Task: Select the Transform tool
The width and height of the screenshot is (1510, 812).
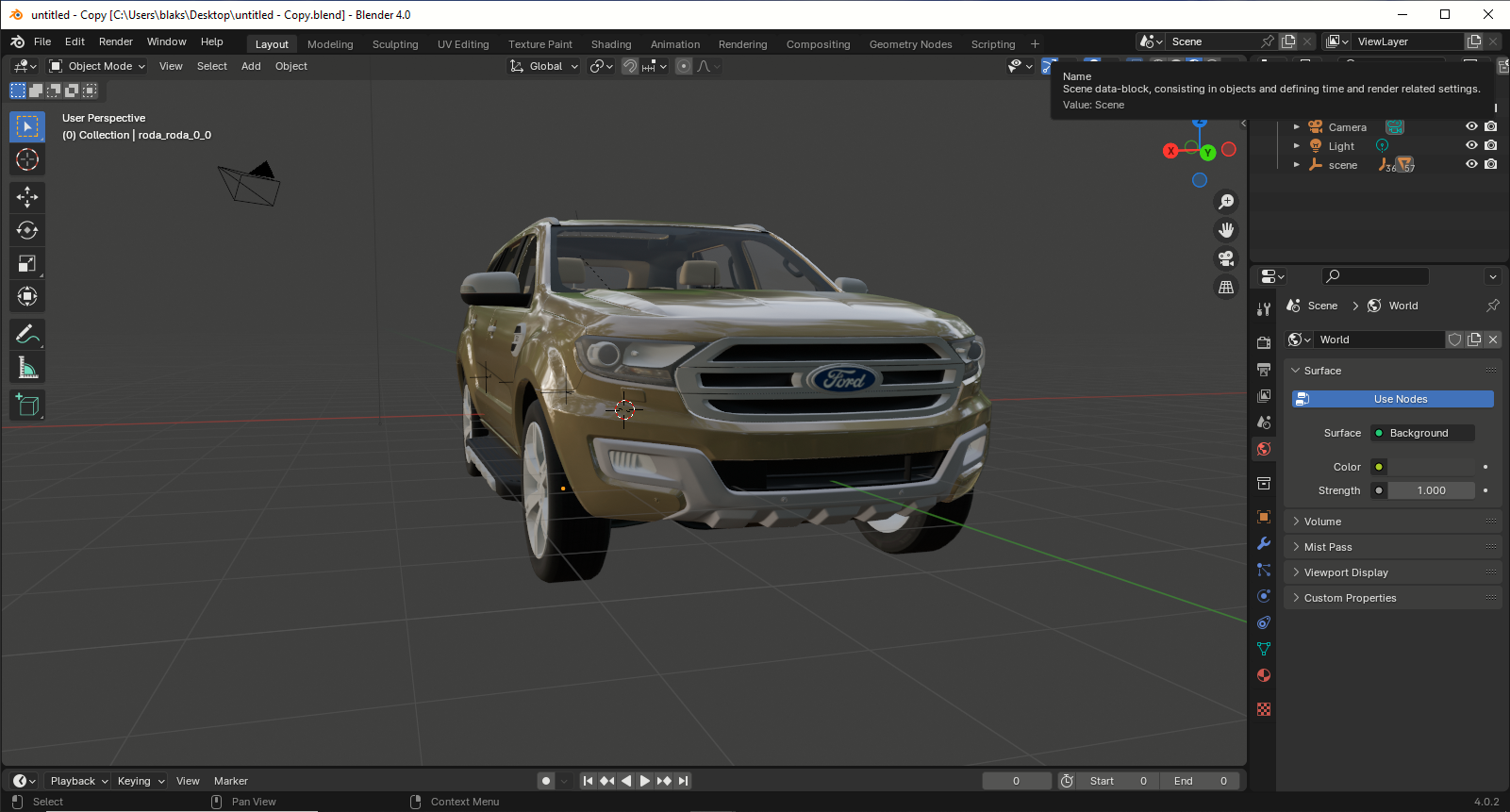Action: (x=27, y=296)
